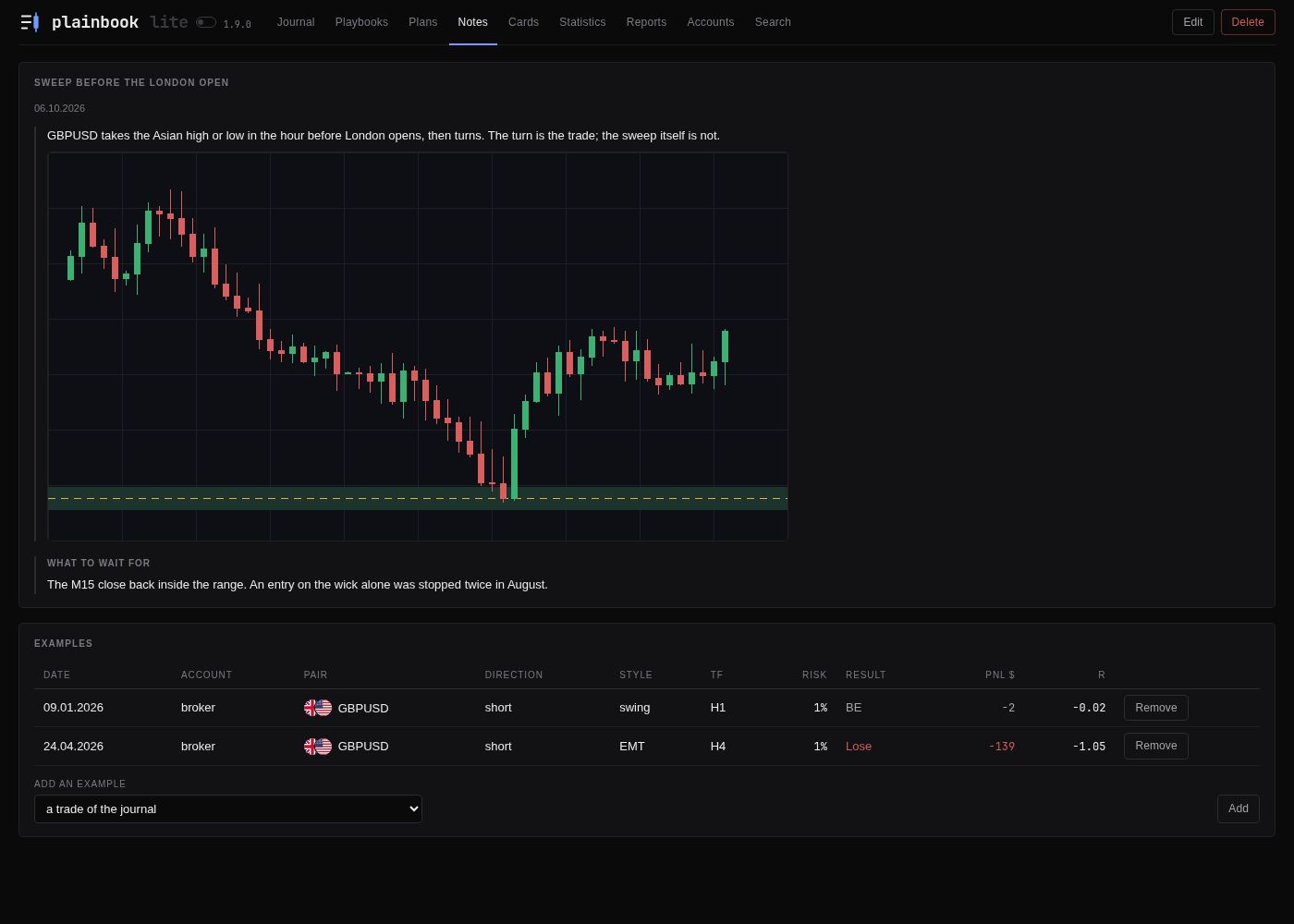Image resolution: width=1294 pixels, height=924 pixels.
Task: Switch to the Cards tab
Action: point(523,22)
